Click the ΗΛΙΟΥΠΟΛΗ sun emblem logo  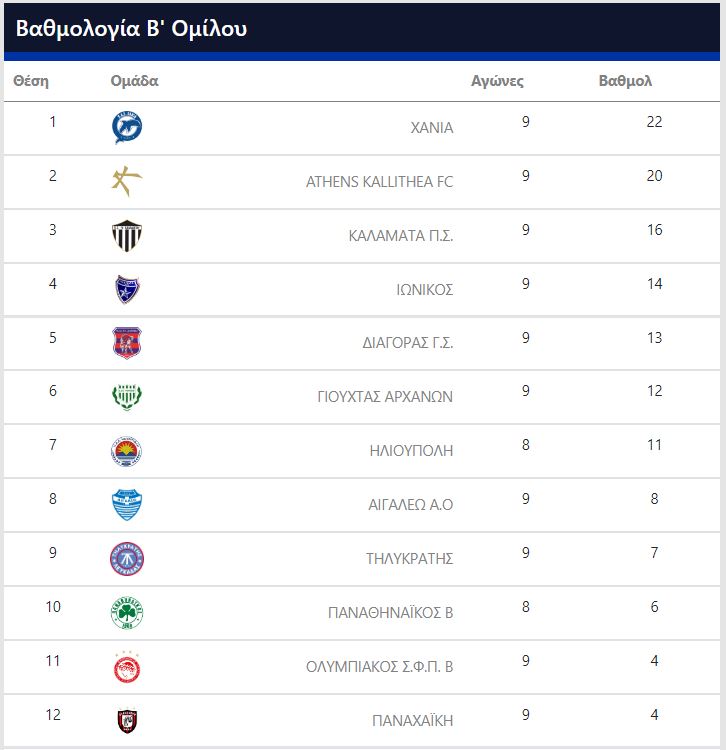click(127, 451)
